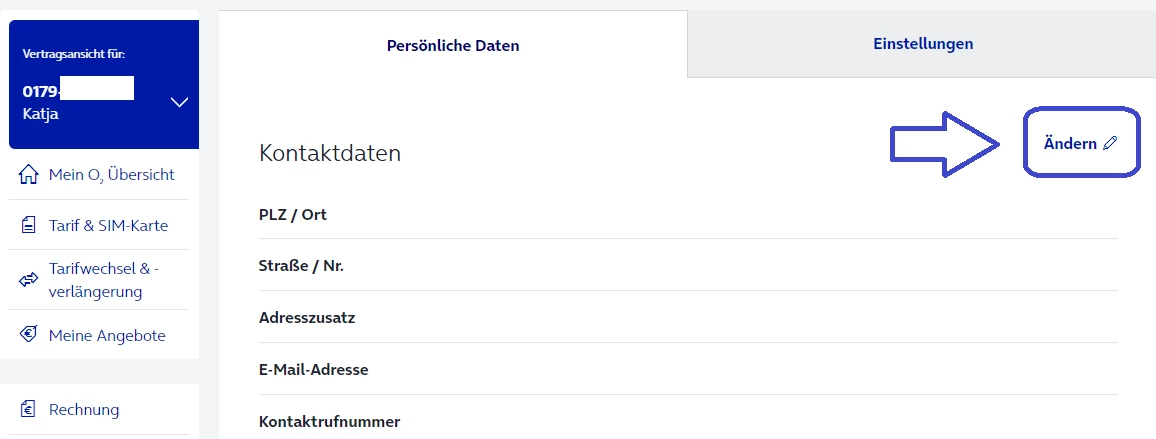Open Tarifwechsel & -verlängerung menu item
The image size is (1156, 439).
pos(104,280)
